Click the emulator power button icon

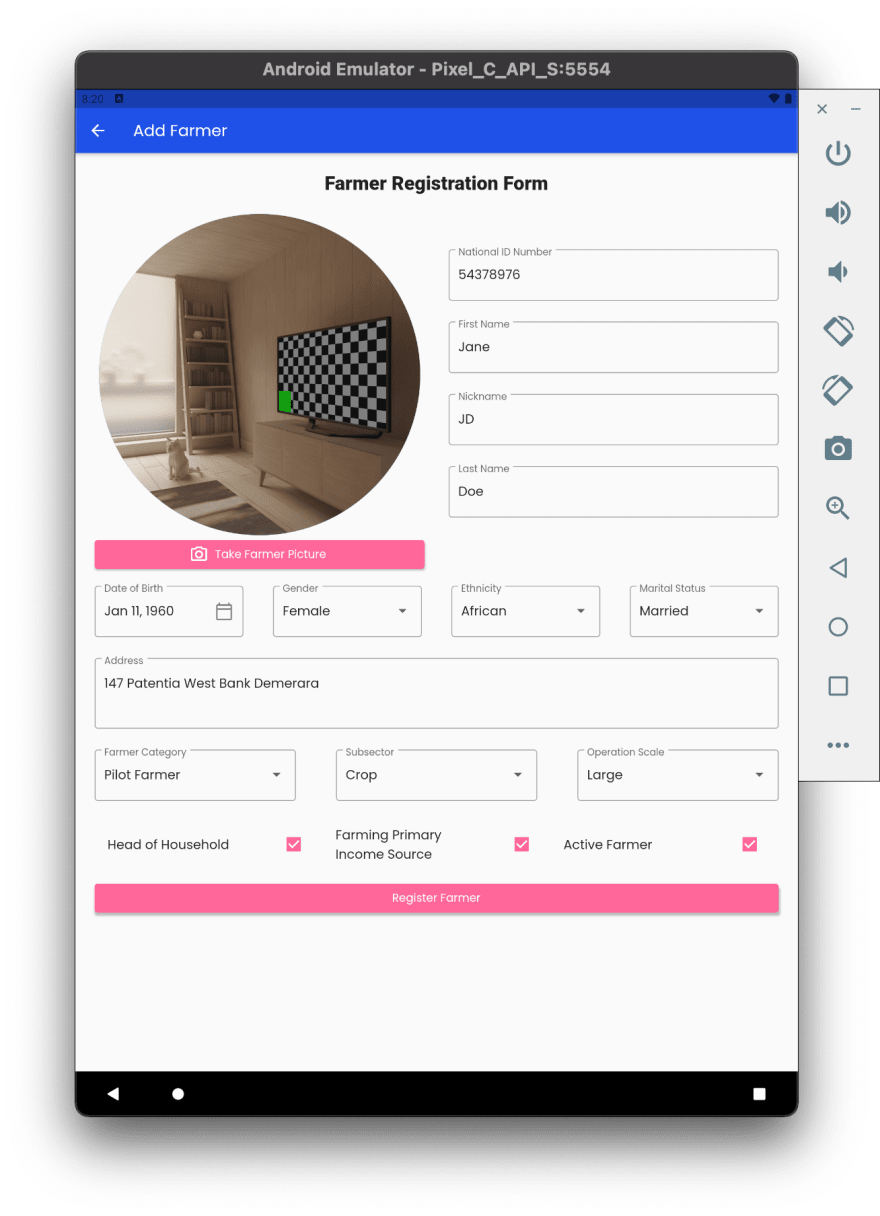[838, 153]
